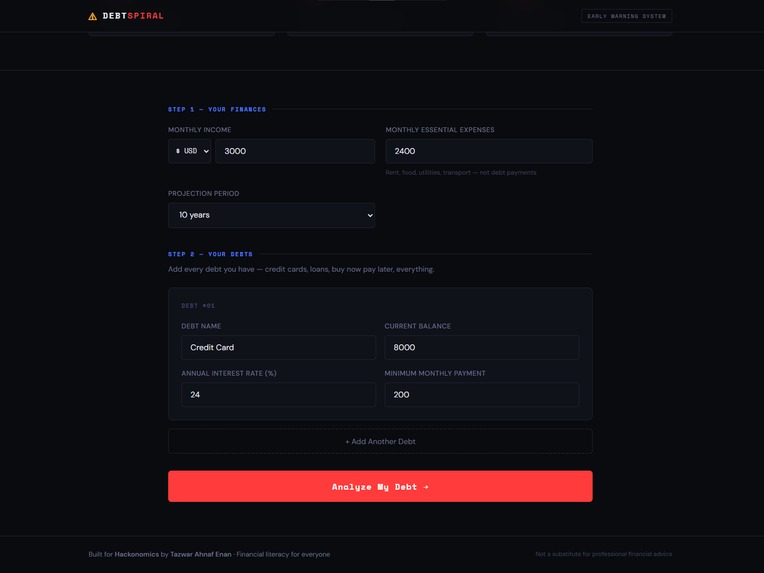This screenshot has width=764, height=573.
Task: Focus the Monthly Income field showing 3000
Action: coord(295,151)
